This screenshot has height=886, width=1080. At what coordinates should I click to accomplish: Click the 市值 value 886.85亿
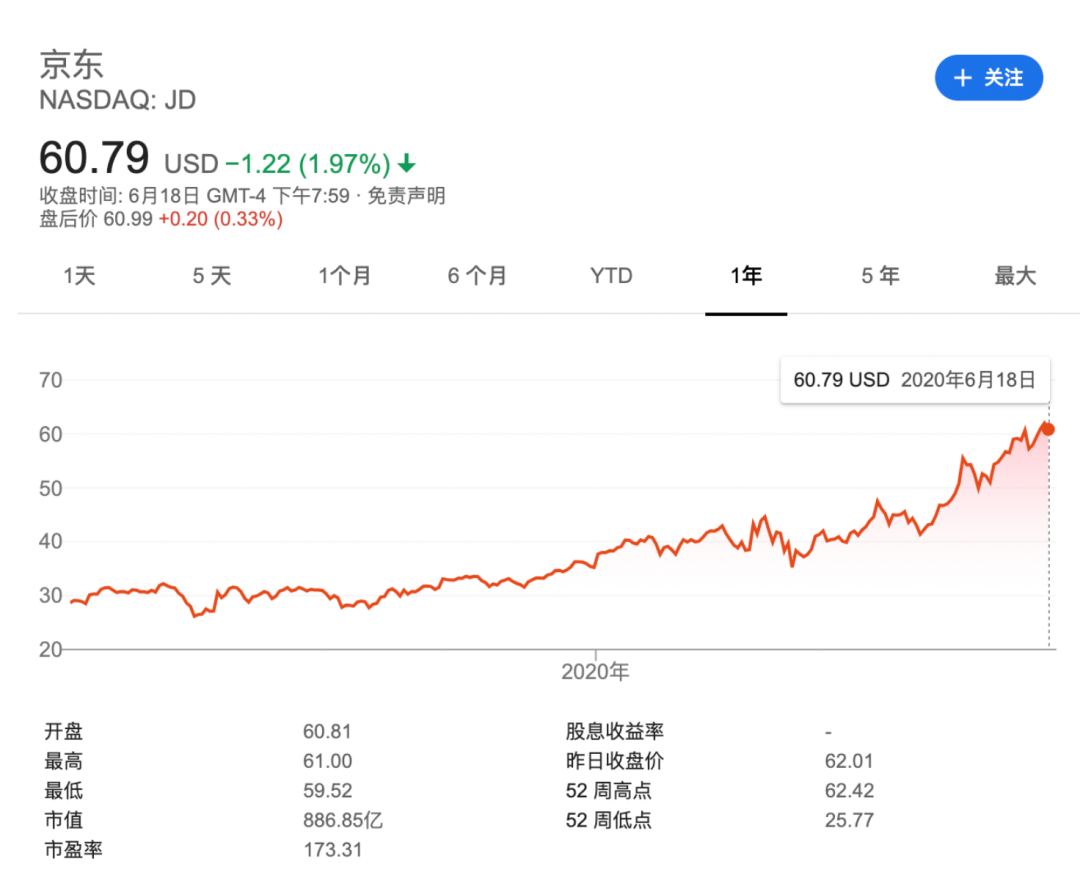coord(343,820)
